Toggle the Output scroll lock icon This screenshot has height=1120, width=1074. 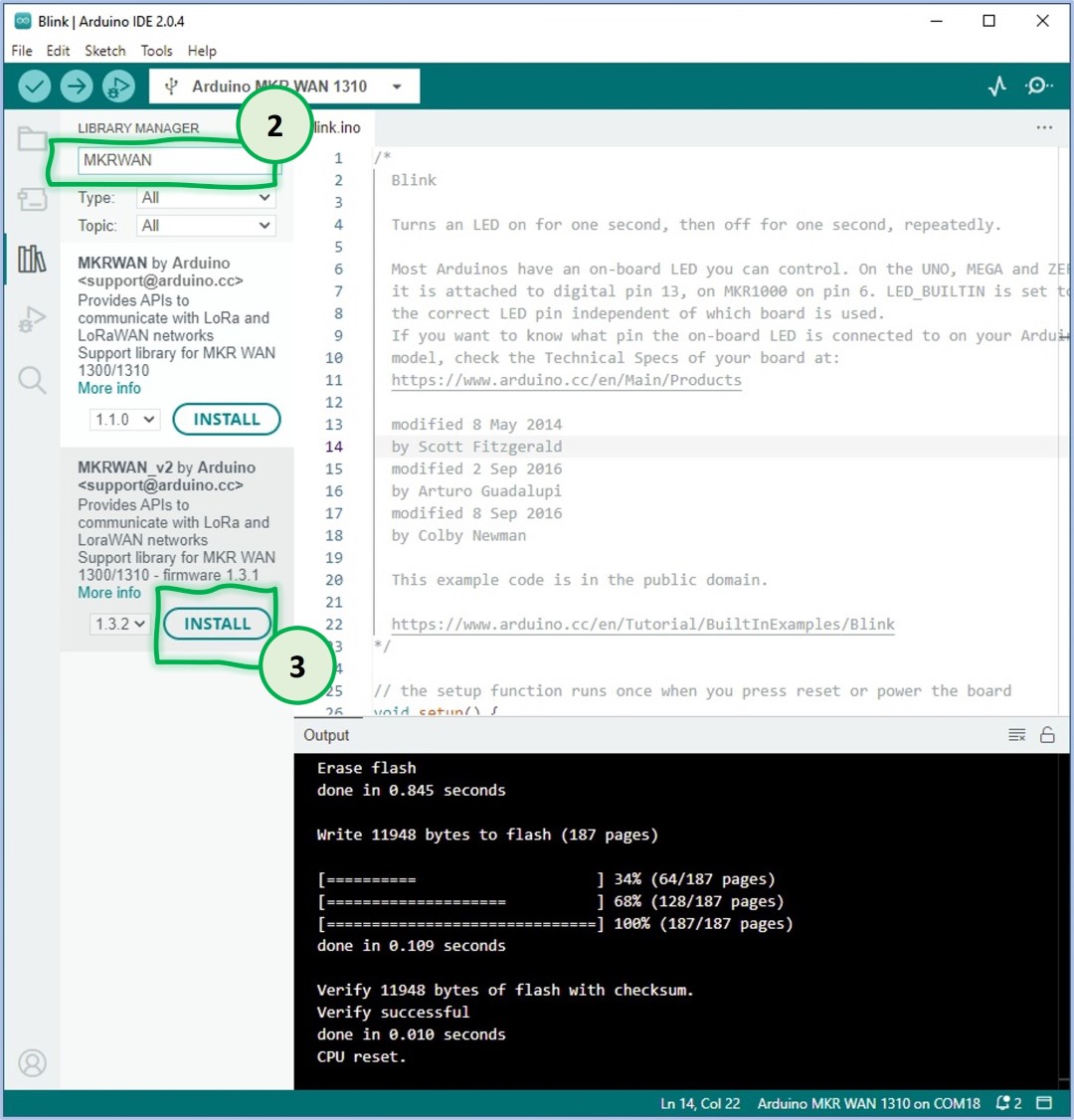[x=1047, y=735]
